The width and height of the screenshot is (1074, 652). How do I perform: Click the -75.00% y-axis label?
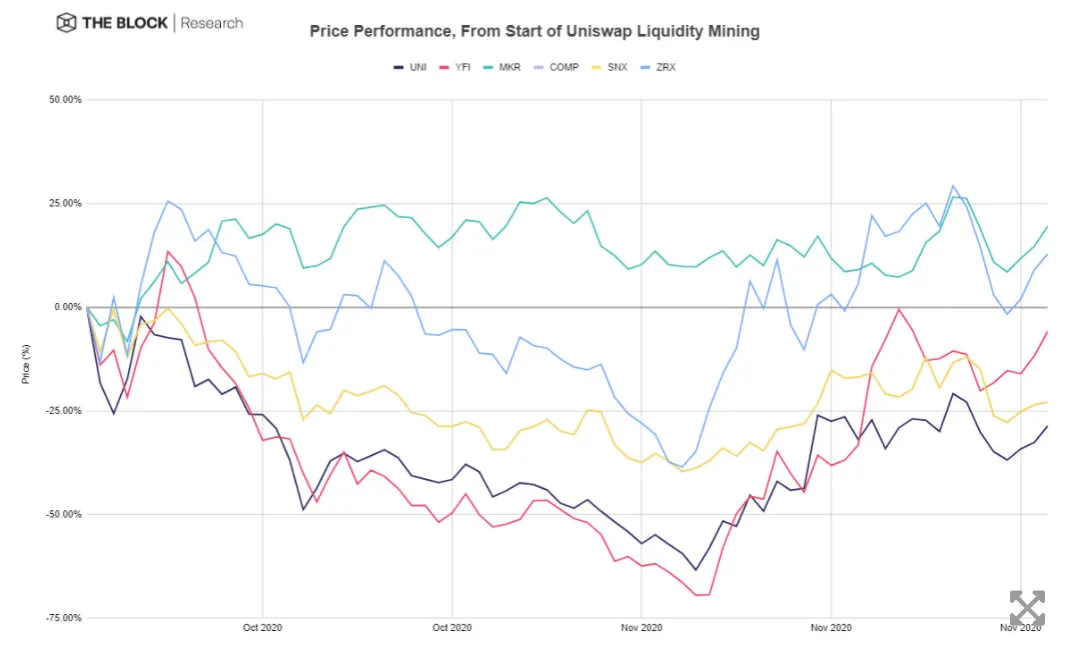click(64, 618)
